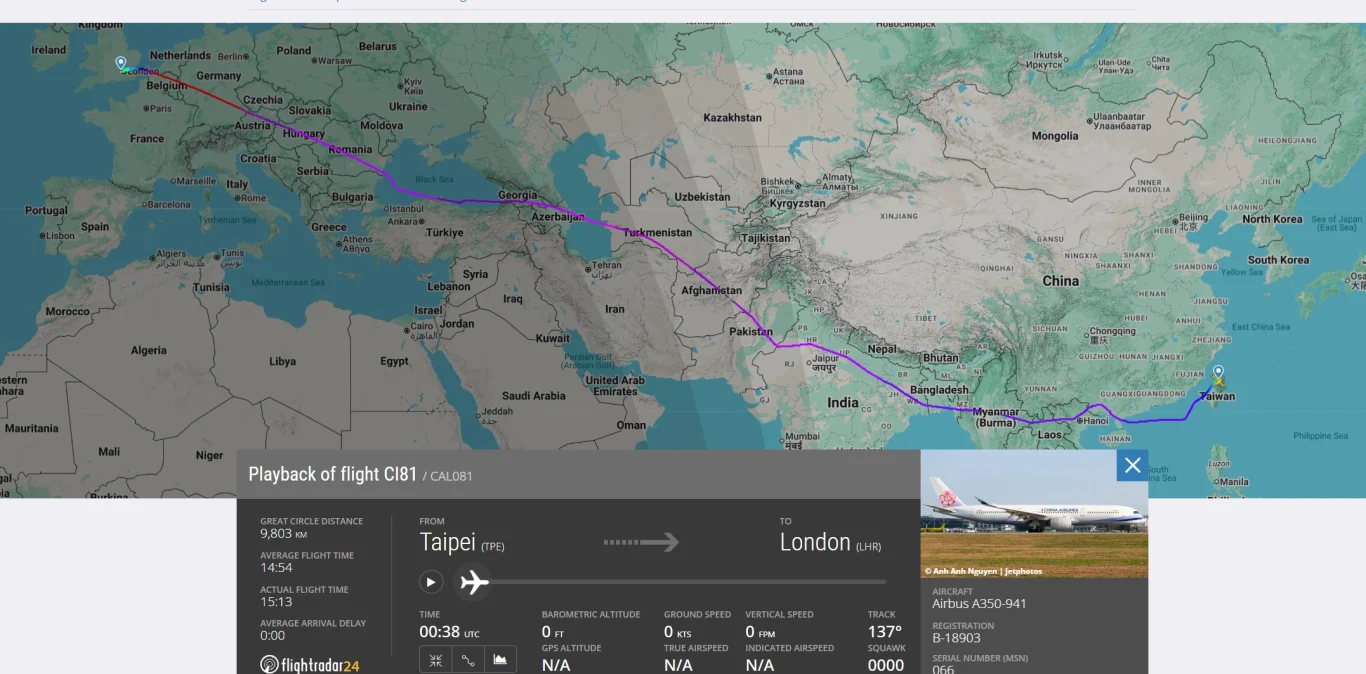Click the Kazakhstan label on the map
1366x674 pixels.
point(732,117)
